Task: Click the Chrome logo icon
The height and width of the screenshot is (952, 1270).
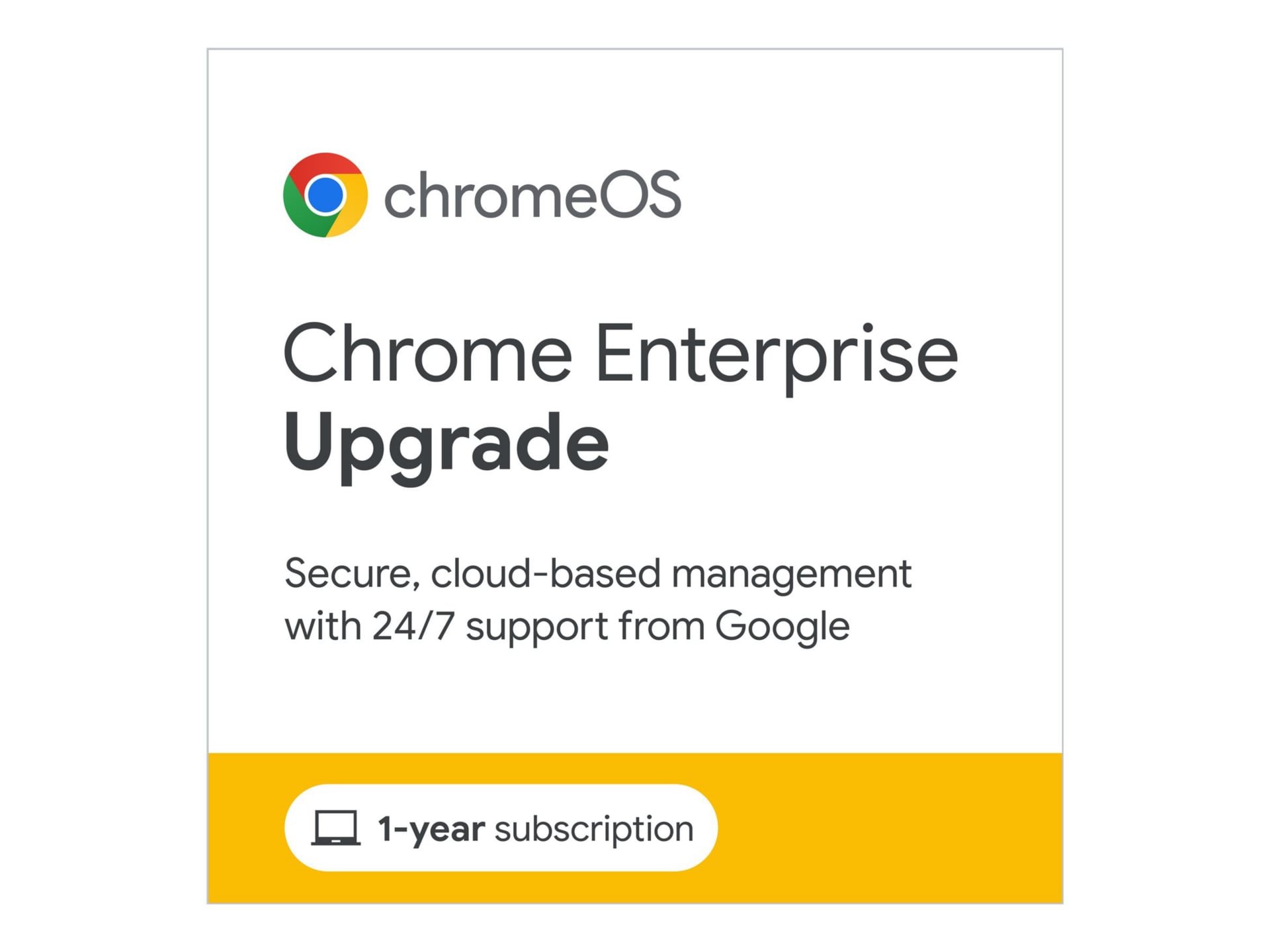Action: click(x=325, y=195)
